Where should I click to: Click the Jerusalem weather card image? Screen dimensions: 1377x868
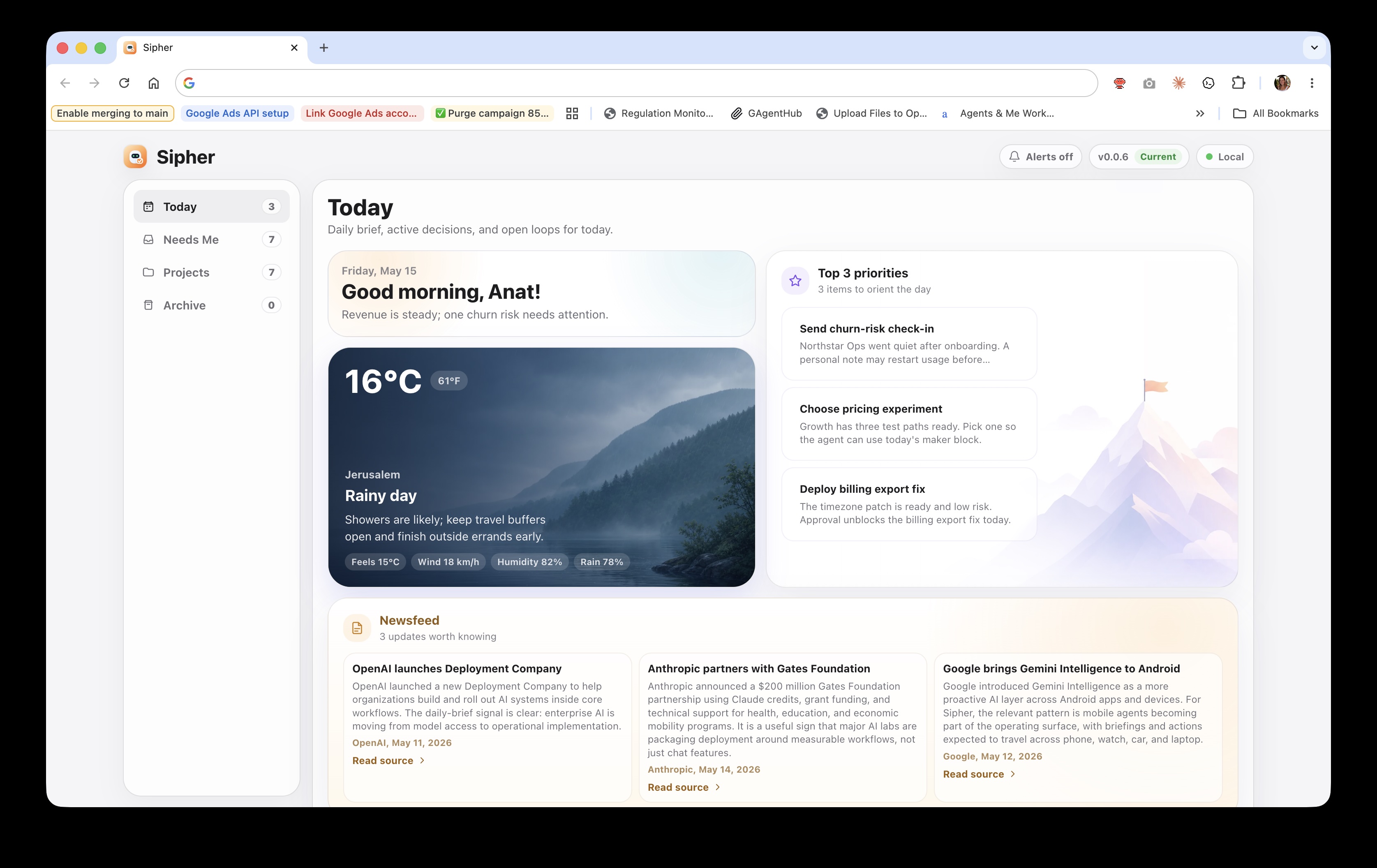(541, 467)
